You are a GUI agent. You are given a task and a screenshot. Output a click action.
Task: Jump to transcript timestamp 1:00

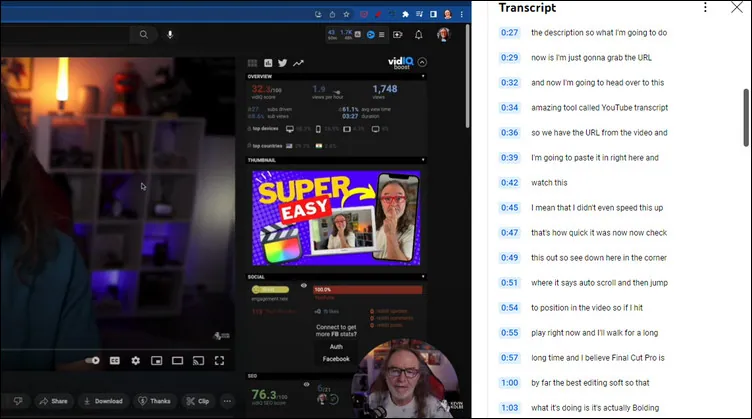click(x=509, y=383)
